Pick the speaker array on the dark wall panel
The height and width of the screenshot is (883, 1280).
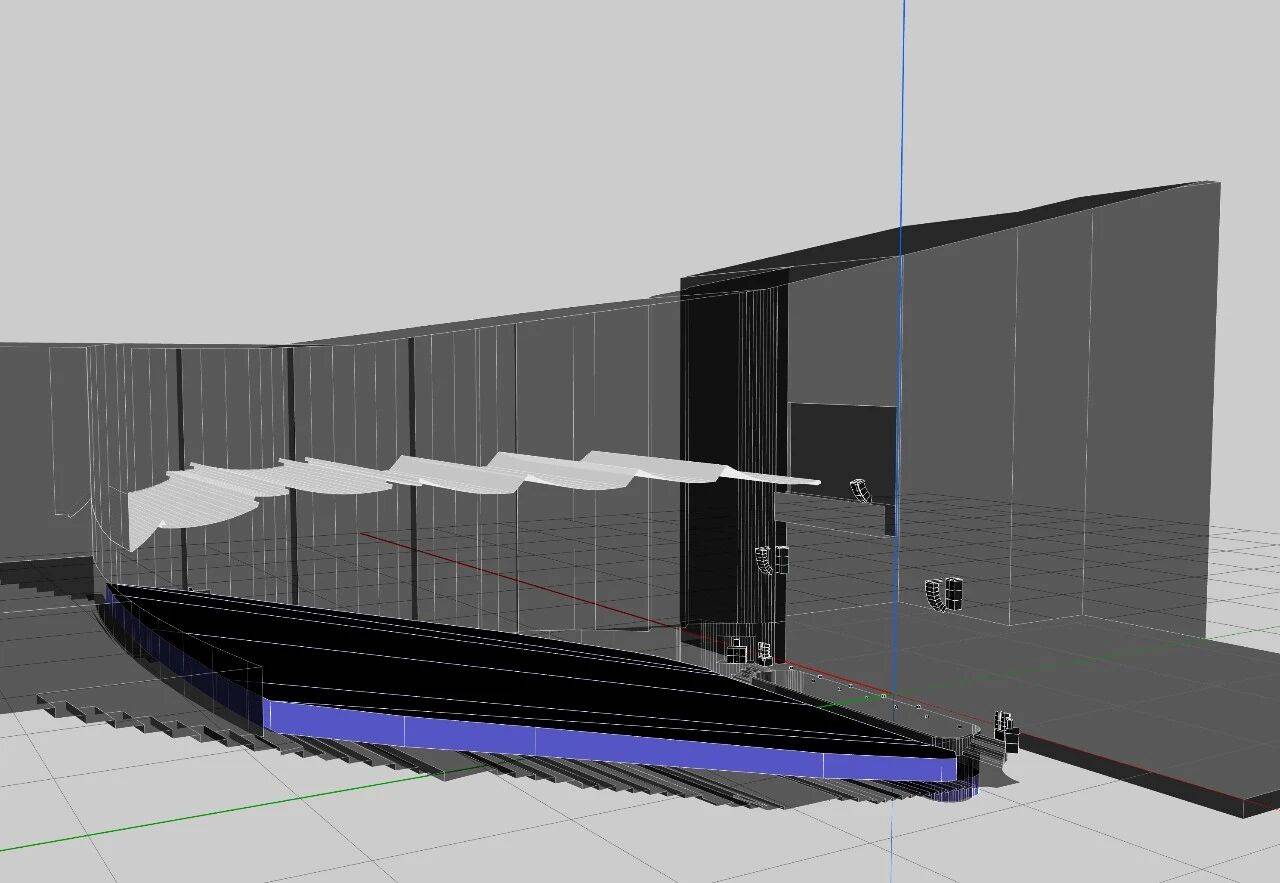click(862, 490)
